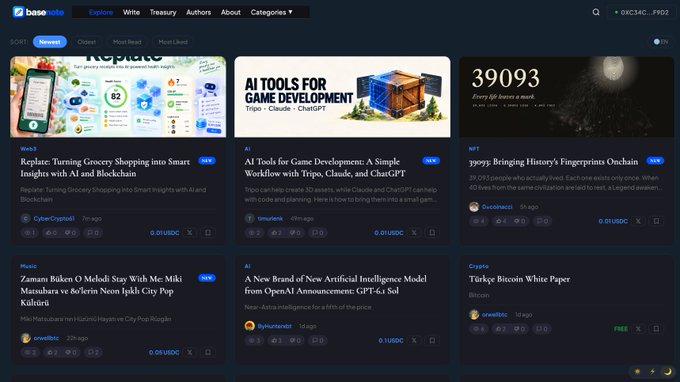Open the Write page
680x382 pixels.
pos(131,12)
